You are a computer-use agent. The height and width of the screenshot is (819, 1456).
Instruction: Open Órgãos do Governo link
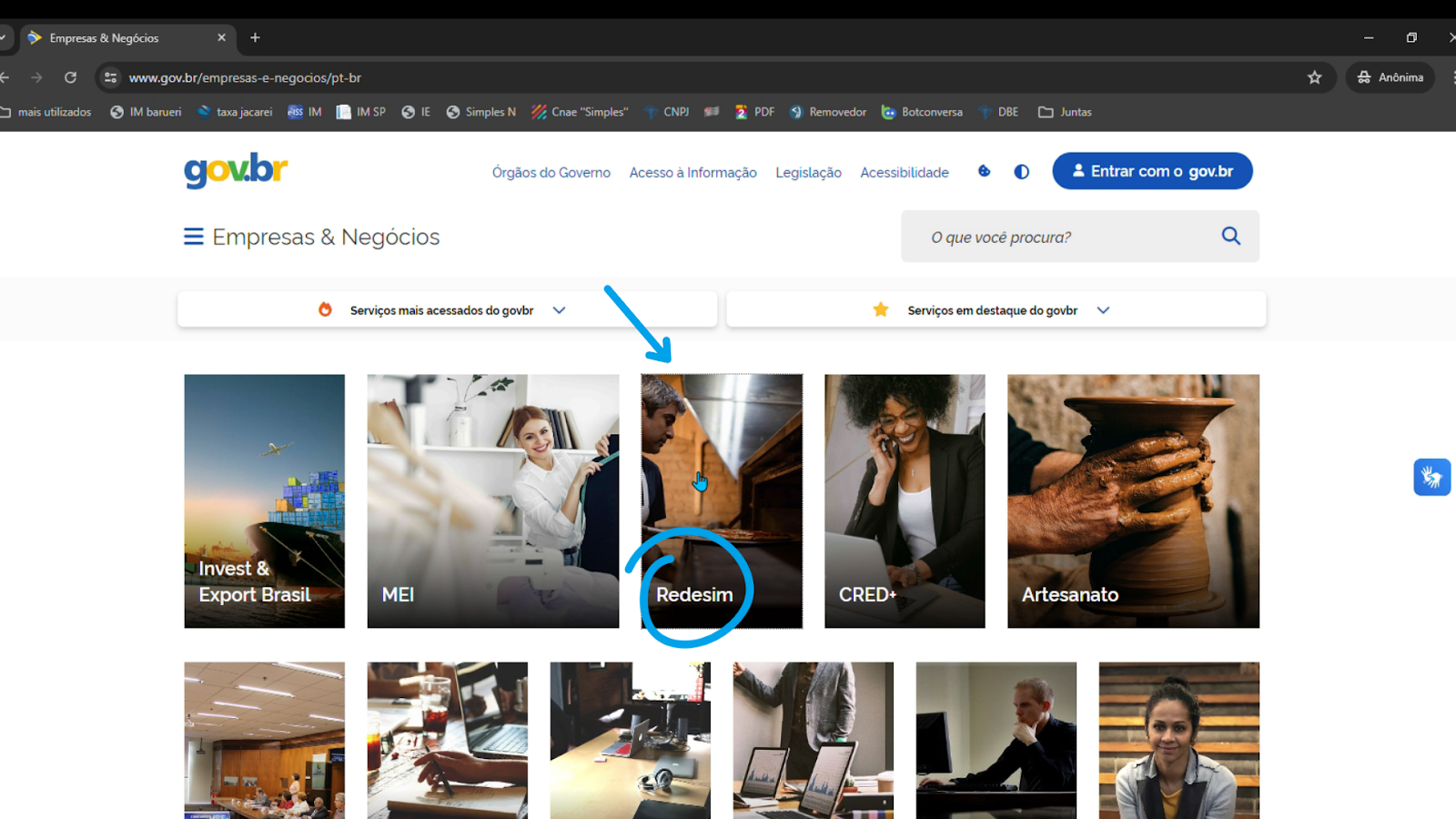click(x=551, y=172)
